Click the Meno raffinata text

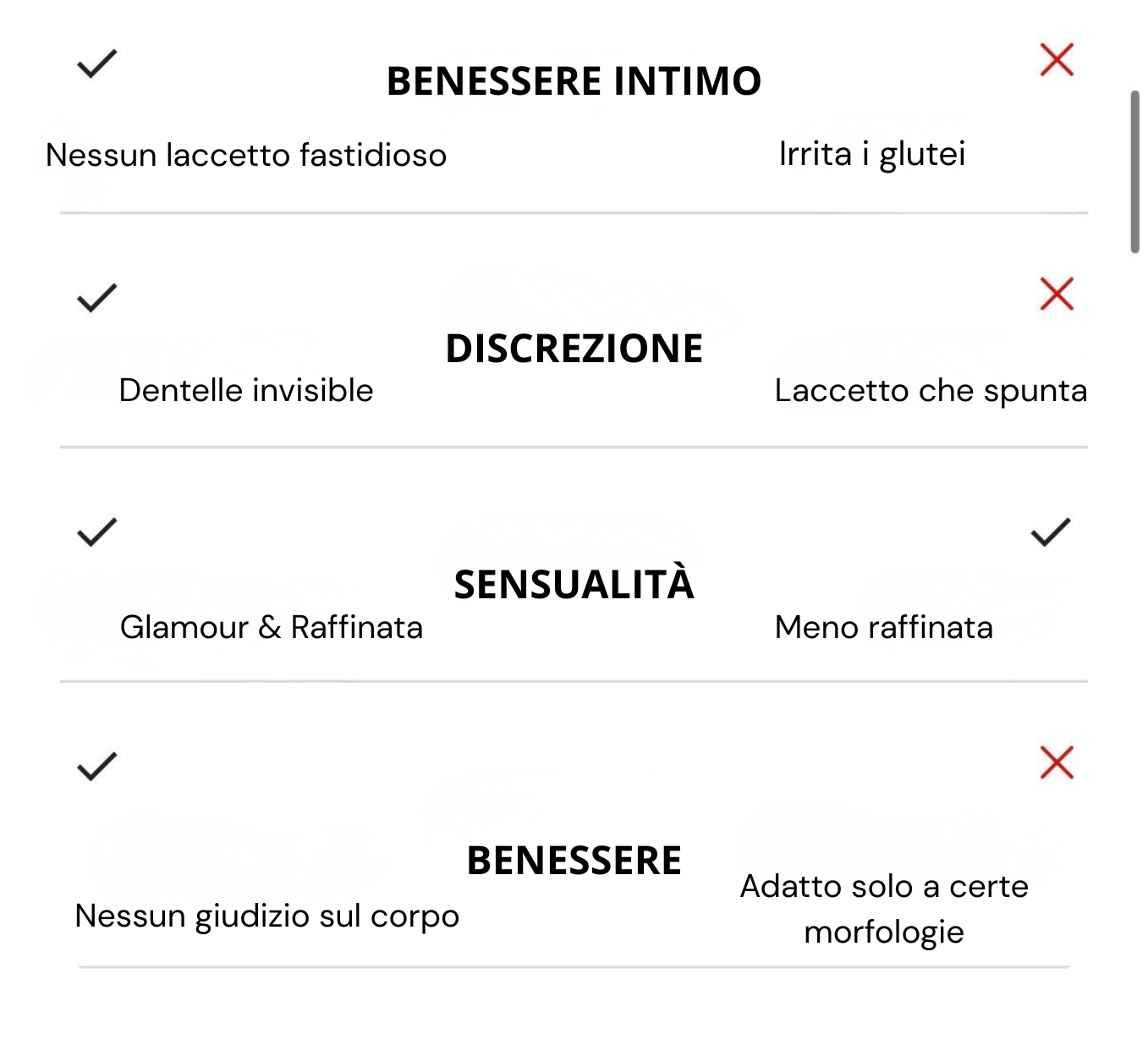[883, 628]
